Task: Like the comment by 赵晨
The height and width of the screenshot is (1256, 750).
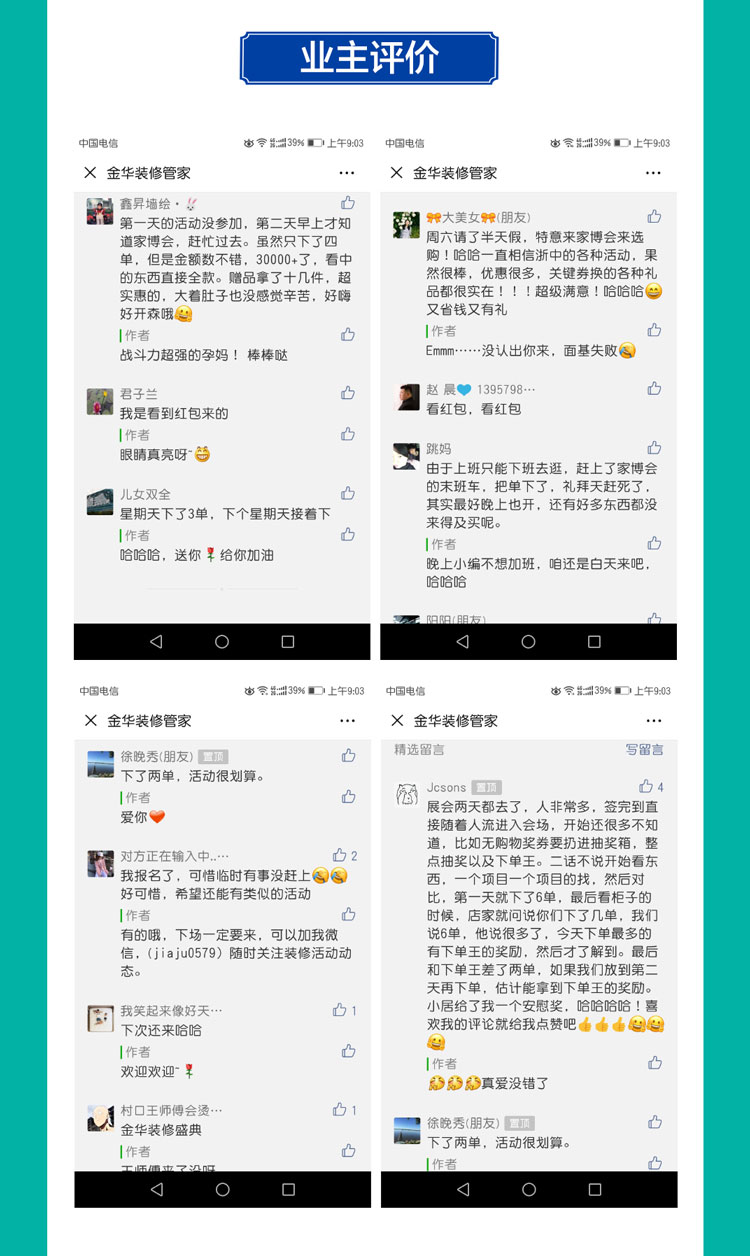Action: point(654,388)
